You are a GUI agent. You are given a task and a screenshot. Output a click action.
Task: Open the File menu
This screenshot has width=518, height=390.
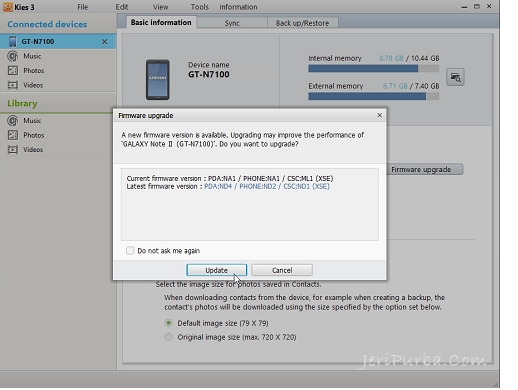pos(83,7)
